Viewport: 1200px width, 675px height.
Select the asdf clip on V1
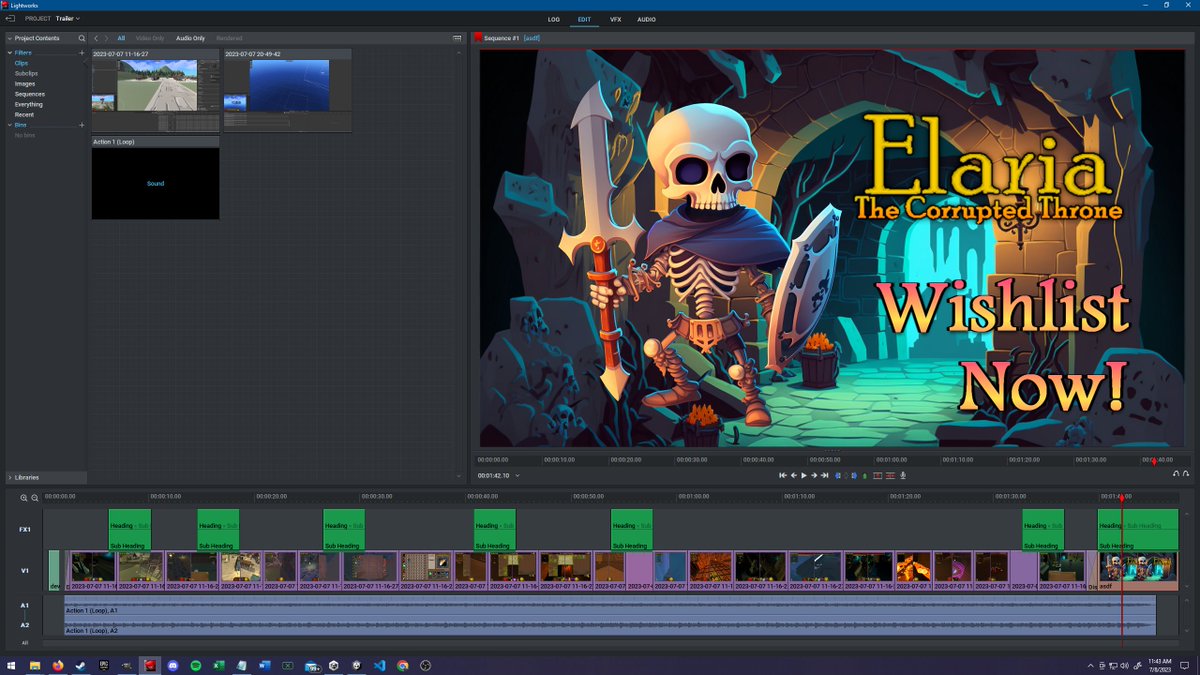(1138, 570)
